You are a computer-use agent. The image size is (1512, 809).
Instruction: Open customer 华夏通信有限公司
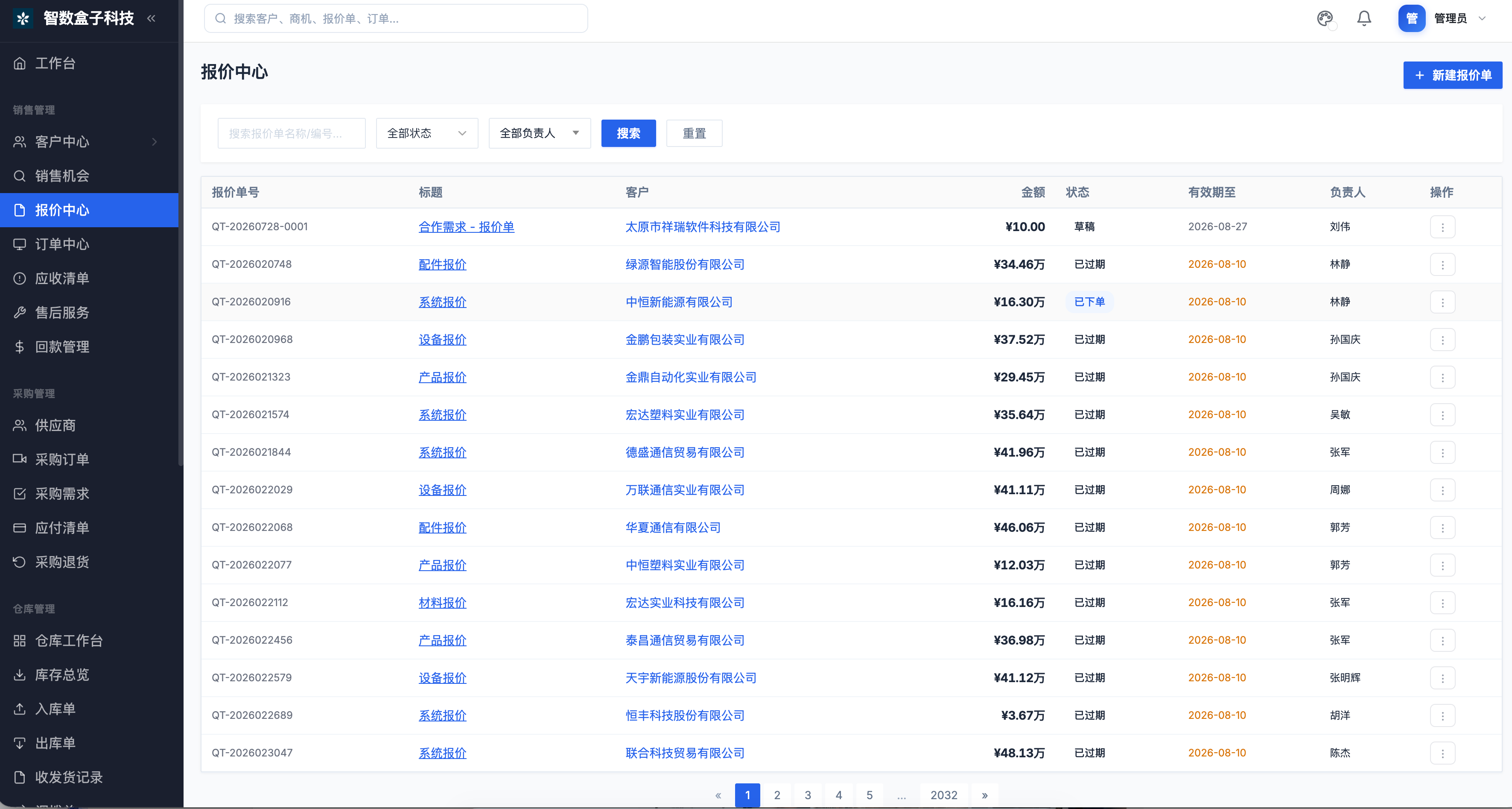(673, 528)
